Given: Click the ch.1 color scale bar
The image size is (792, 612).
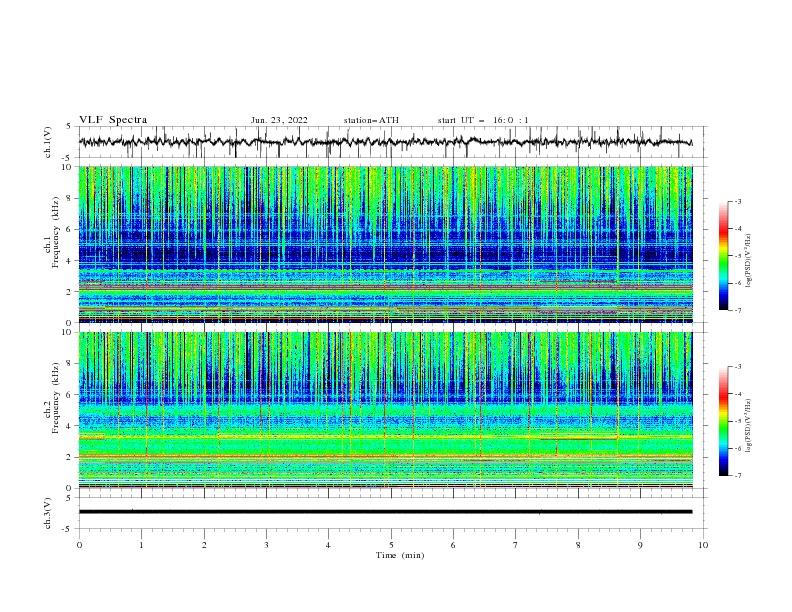Looking at the screenshot, I should (723, 255).
